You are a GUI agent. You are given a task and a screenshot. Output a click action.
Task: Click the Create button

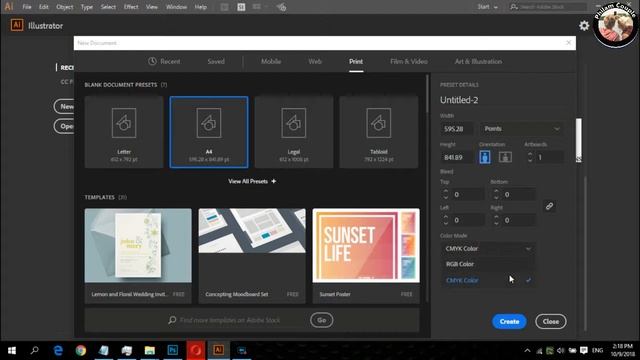509,322
